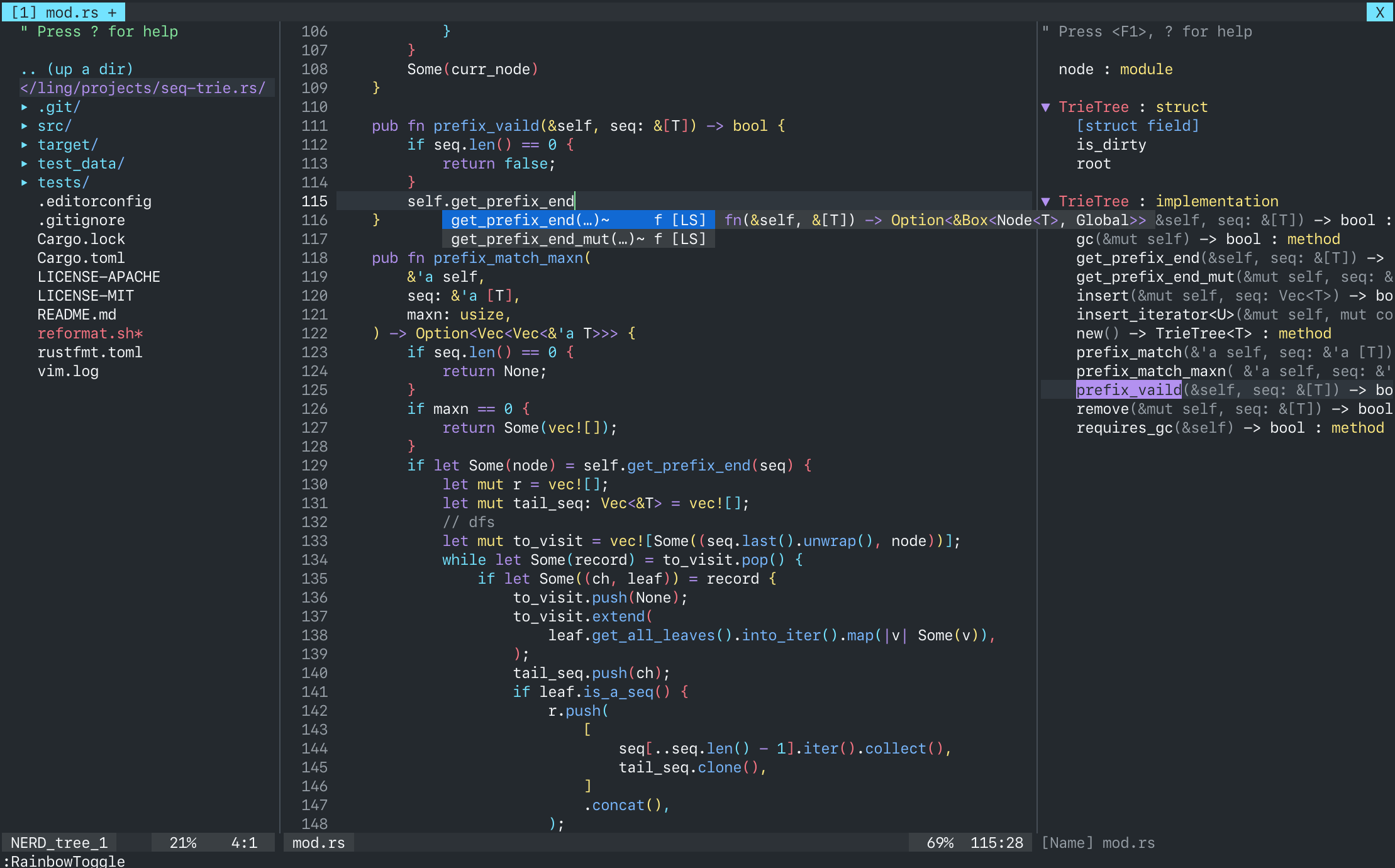Click line number 129 in gutter

[x=314, y=465]
